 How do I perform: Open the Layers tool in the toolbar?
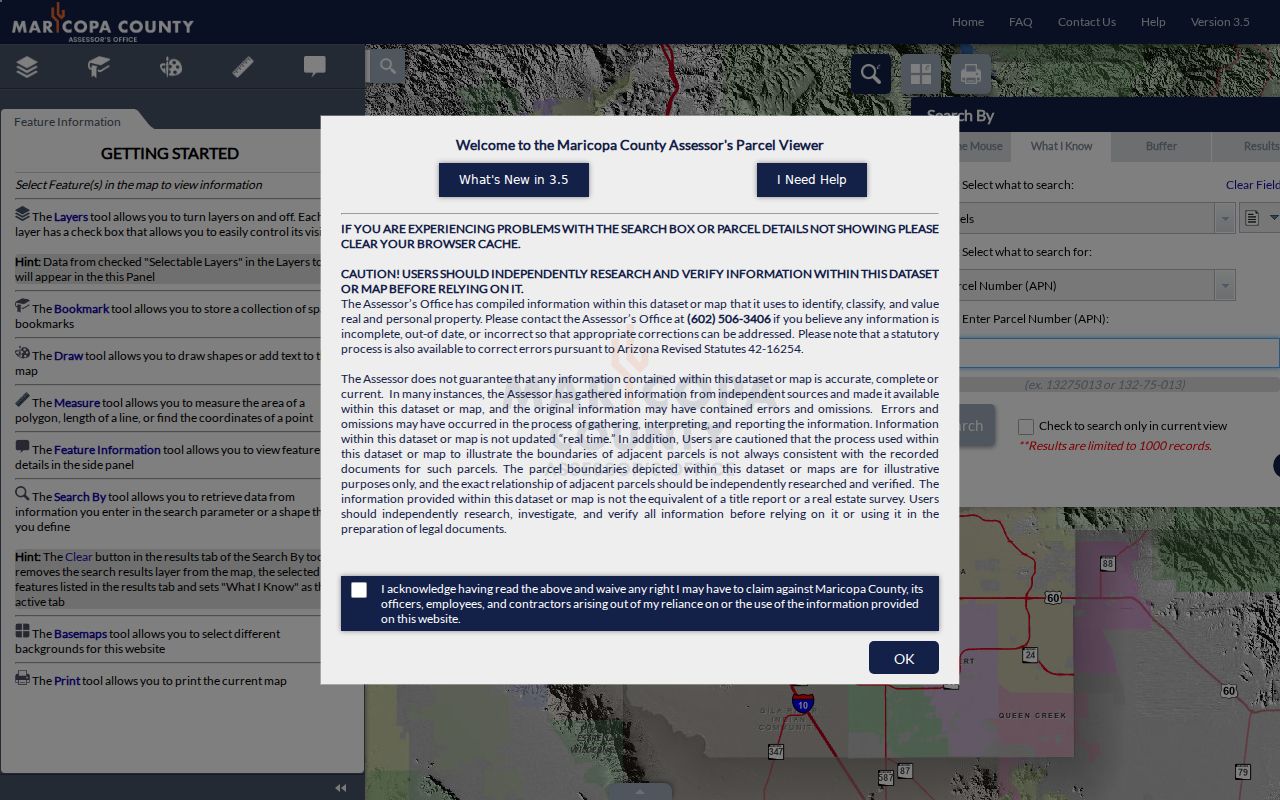[27, 67]
